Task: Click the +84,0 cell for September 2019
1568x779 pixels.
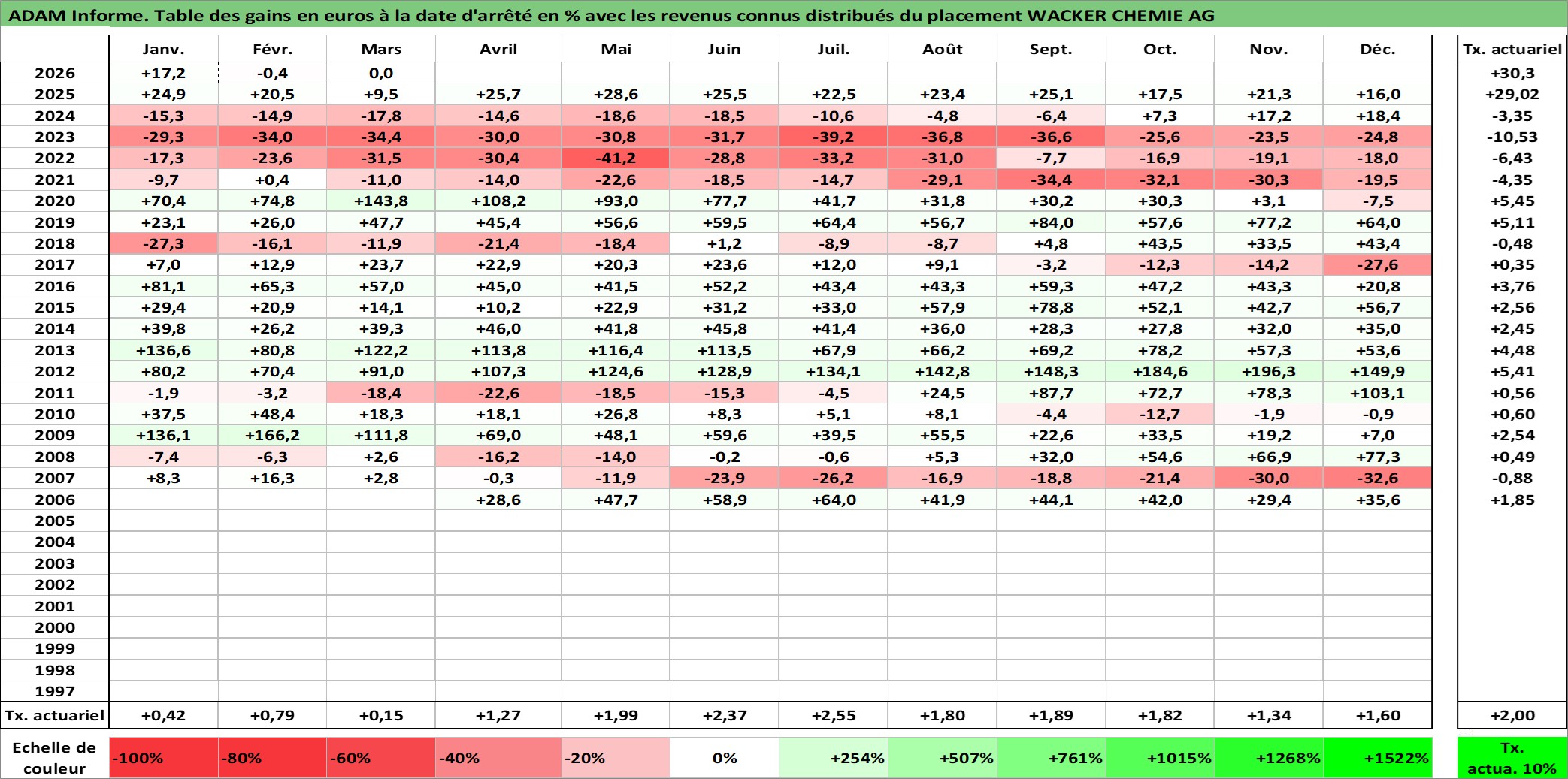Action: pos(1052,222)
